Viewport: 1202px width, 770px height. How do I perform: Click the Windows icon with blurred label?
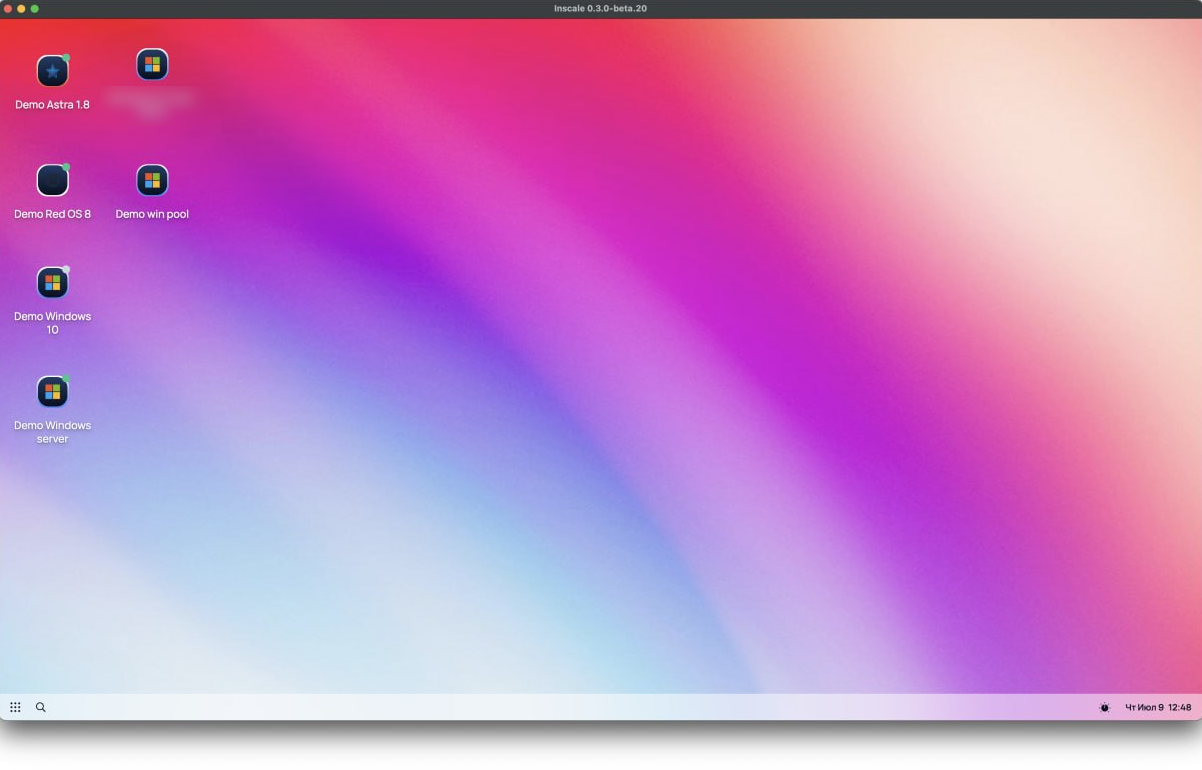[152, 65]
